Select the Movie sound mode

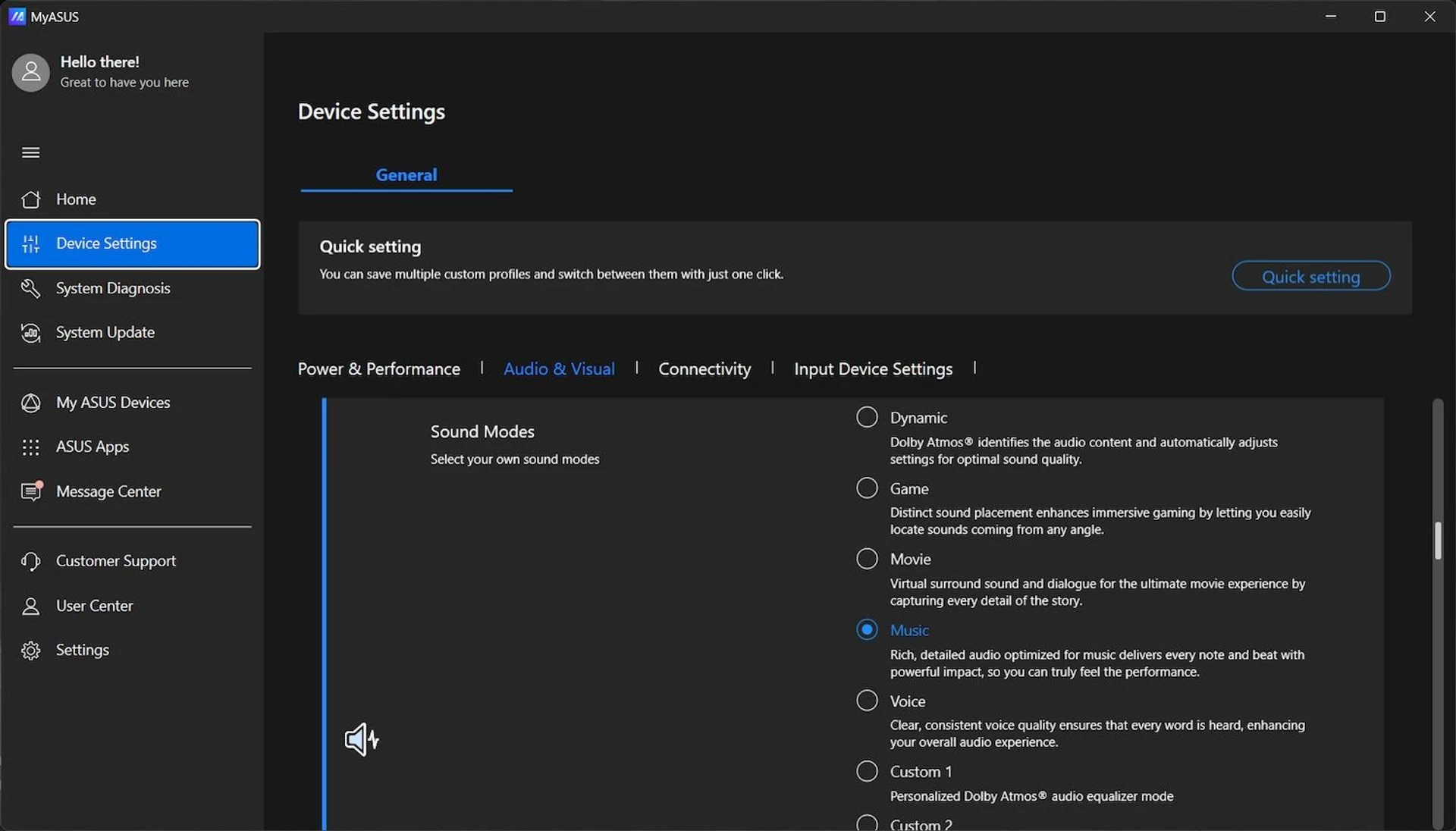coord(867,559)
